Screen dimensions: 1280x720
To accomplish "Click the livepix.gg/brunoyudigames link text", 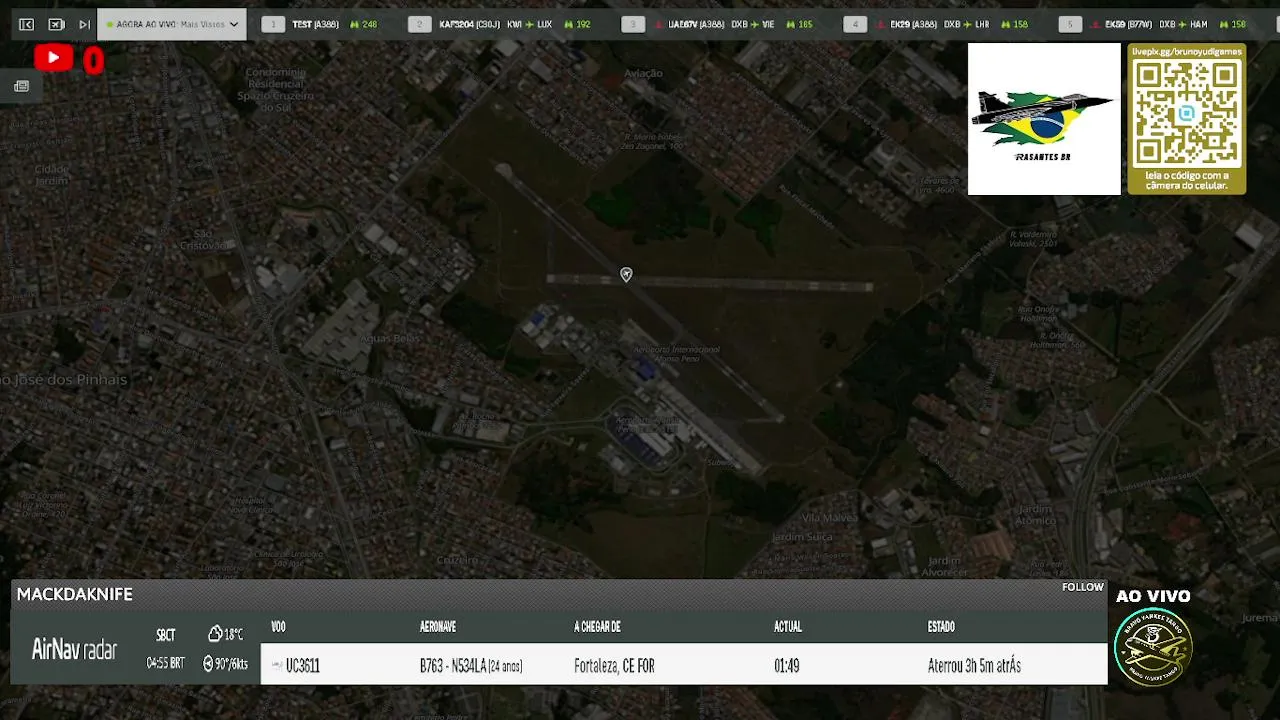I will click(1187, 51).
